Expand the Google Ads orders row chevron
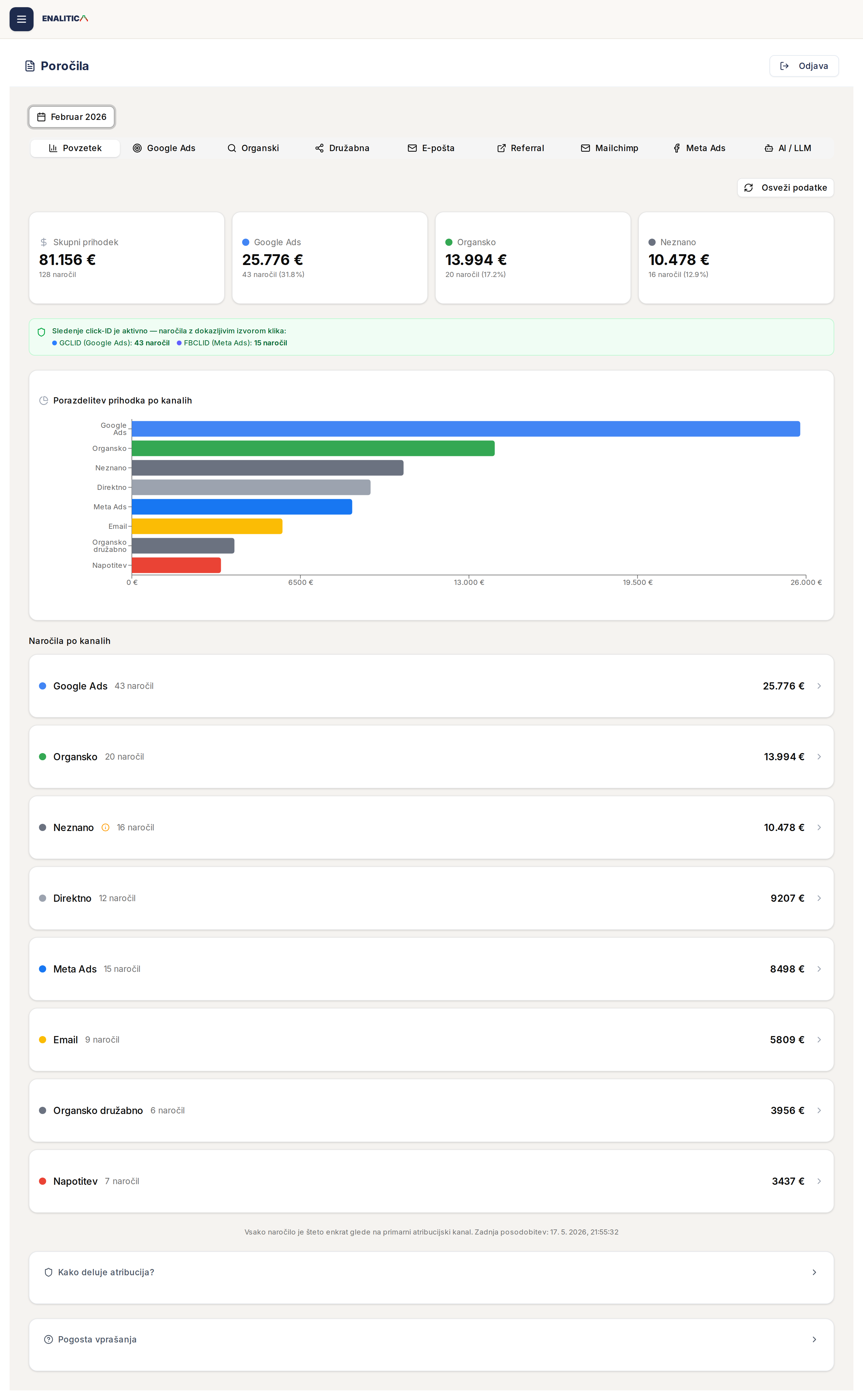The width and height of the screenshot is (863, 1400). coord(819,686)
